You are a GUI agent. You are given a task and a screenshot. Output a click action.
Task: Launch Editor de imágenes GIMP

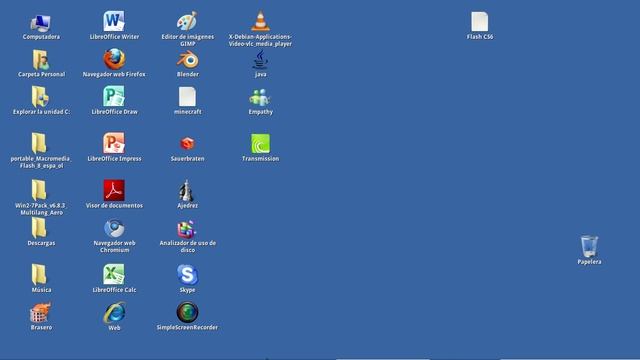187,21
